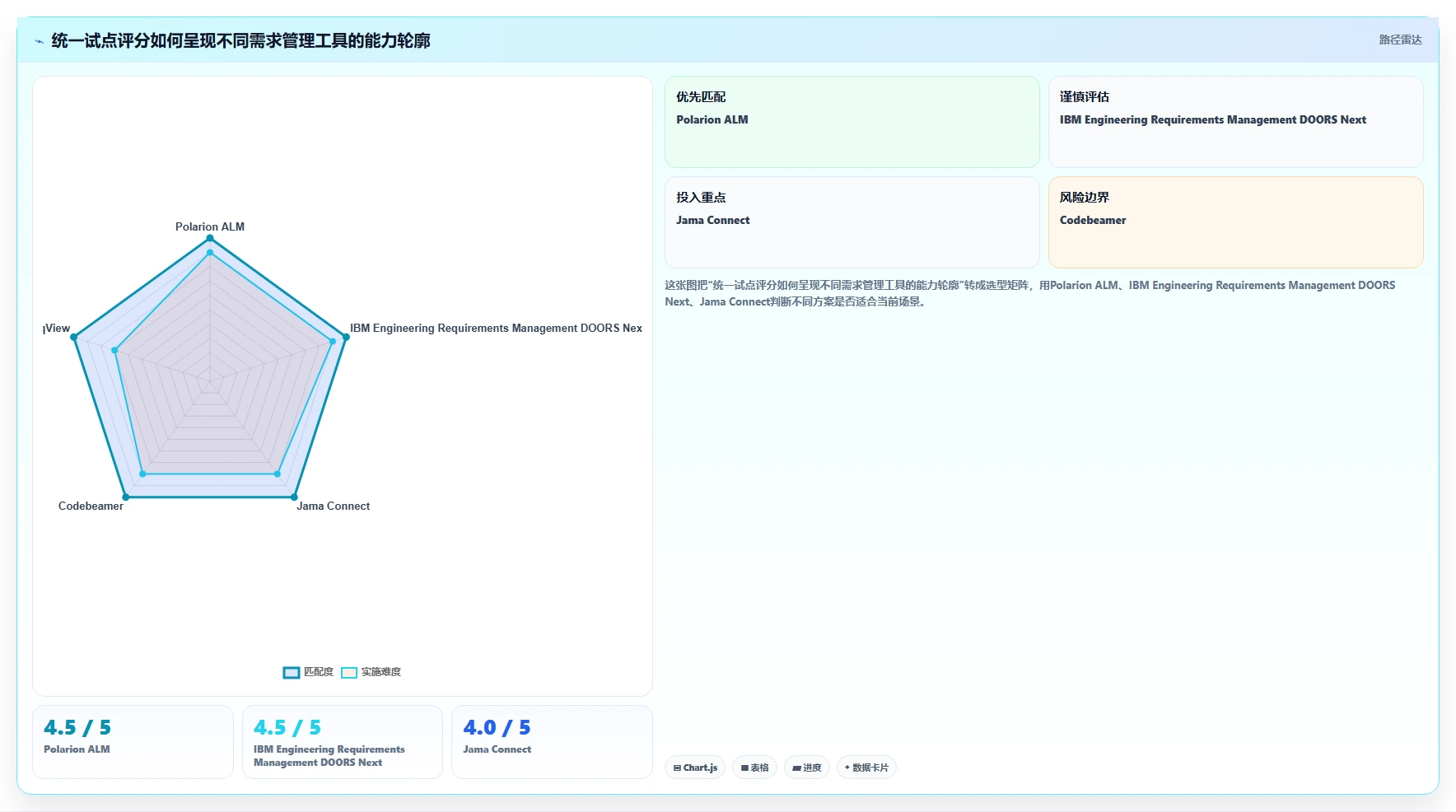The image size is (1456, 812).
Task: Click the outer 匹配度 point at the IBM axis
Action: (x=346, y=337)
